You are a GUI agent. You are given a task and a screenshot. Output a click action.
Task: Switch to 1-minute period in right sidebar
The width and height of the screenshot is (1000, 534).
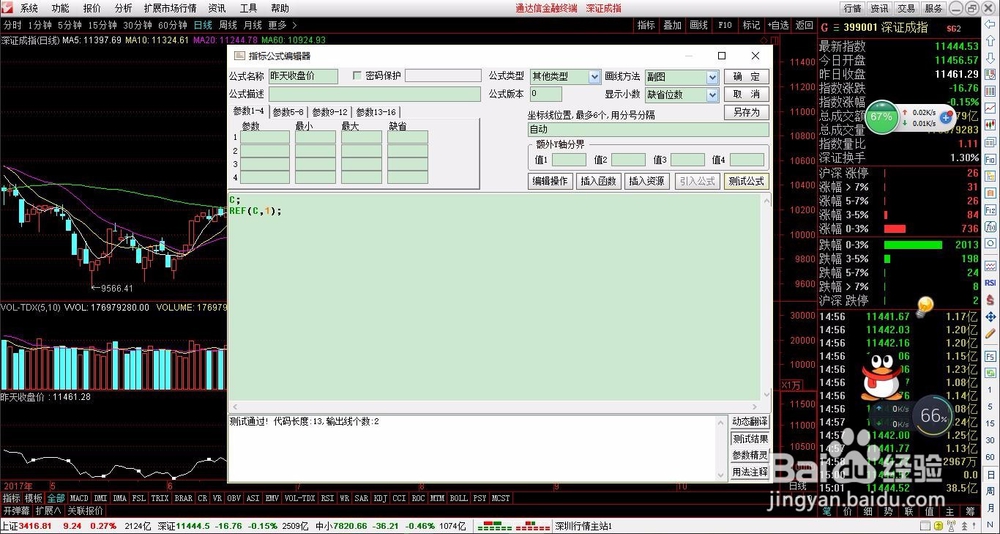click(x=990, y=390)
